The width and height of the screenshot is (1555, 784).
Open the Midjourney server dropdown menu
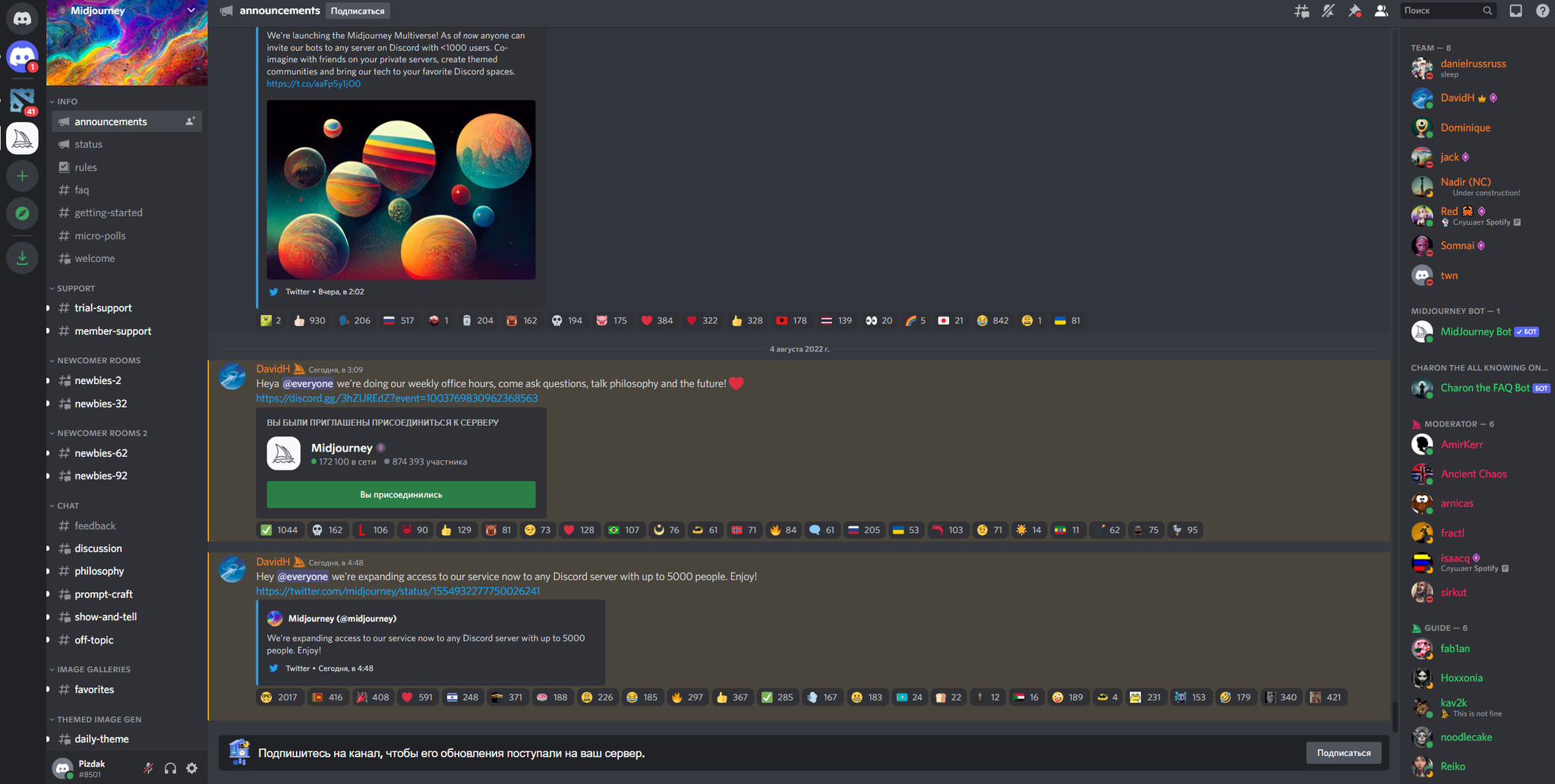pyautogui.click(x=191, y=11)
